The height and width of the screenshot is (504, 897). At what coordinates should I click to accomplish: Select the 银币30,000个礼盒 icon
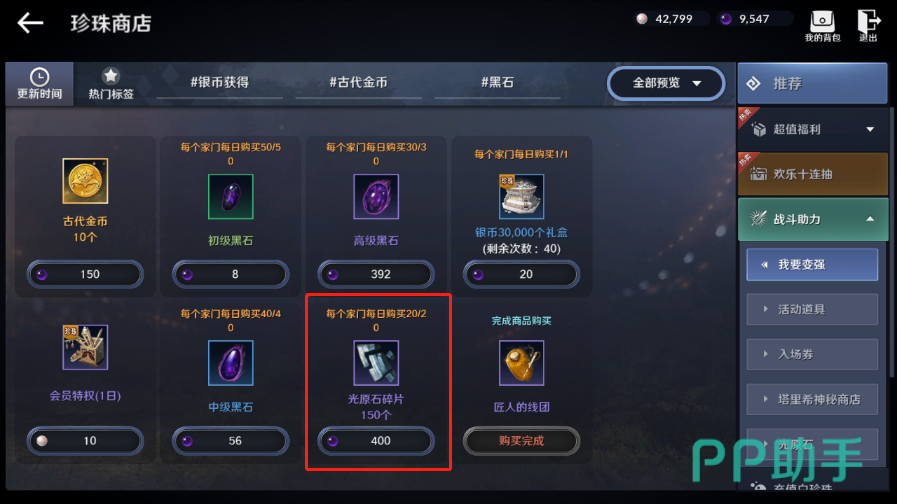(x=521, y=197)
